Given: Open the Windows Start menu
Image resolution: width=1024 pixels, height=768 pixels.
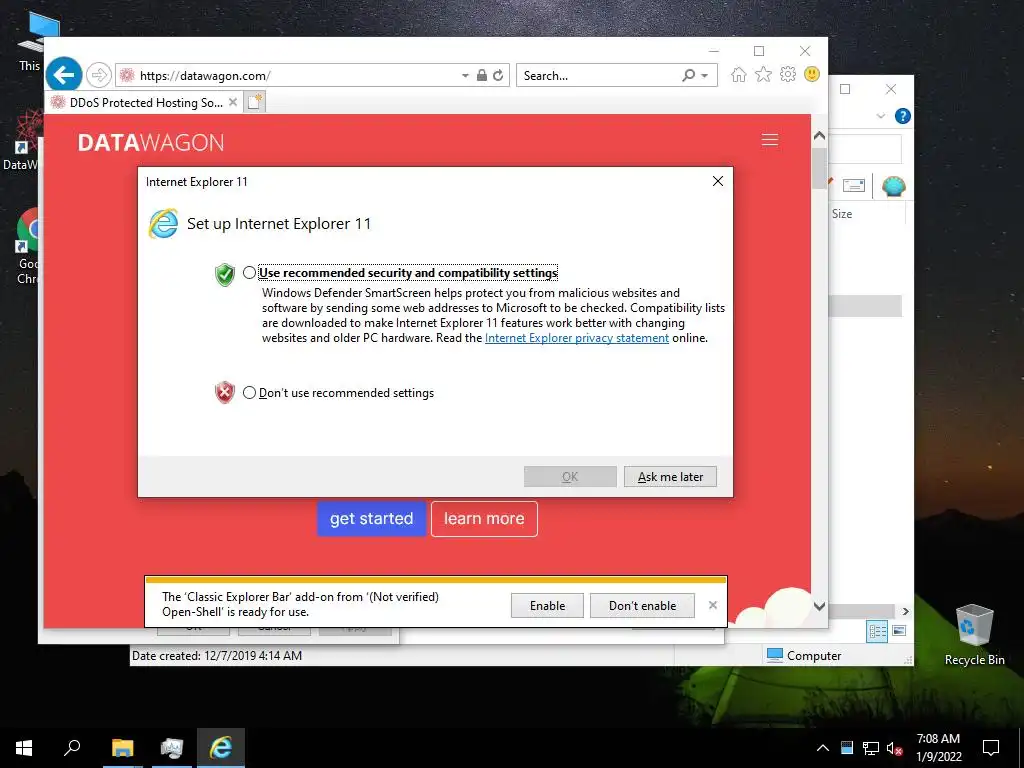Looking at the screenshot, I should click(x=24, y=748).
